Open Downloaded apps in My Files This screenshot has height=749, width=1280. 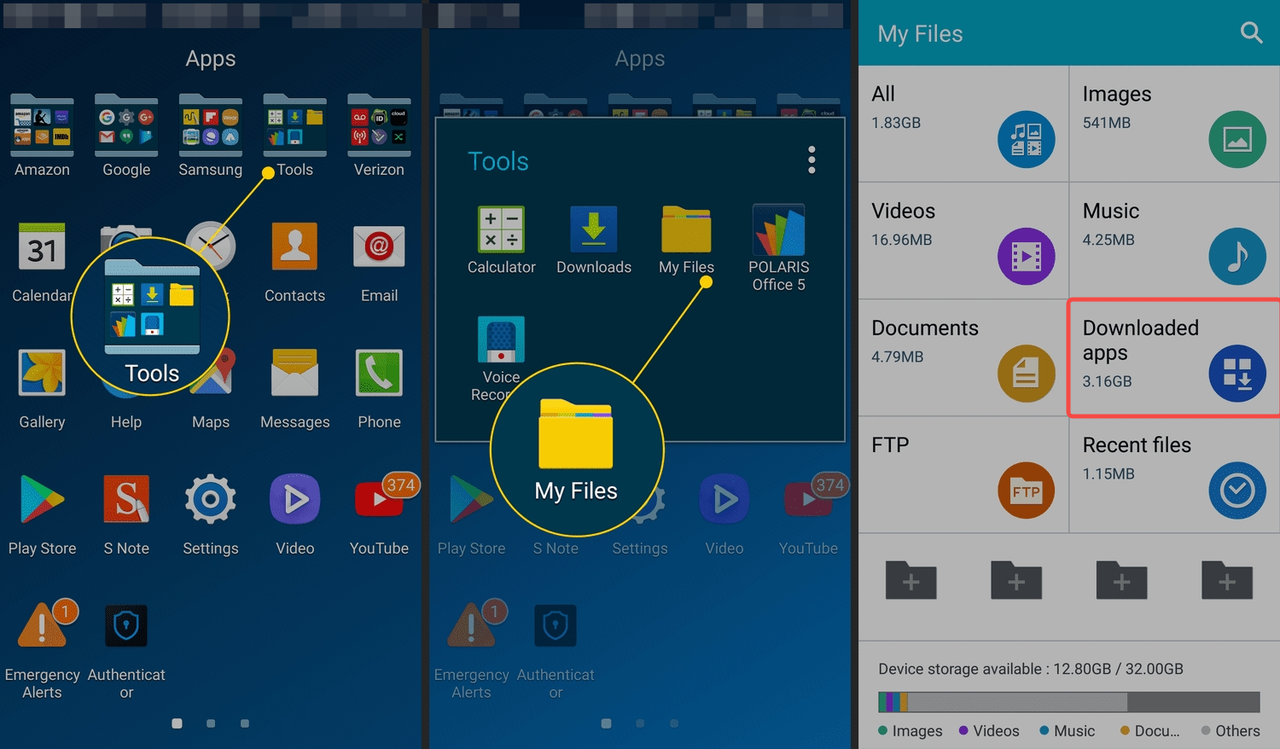1175,357
